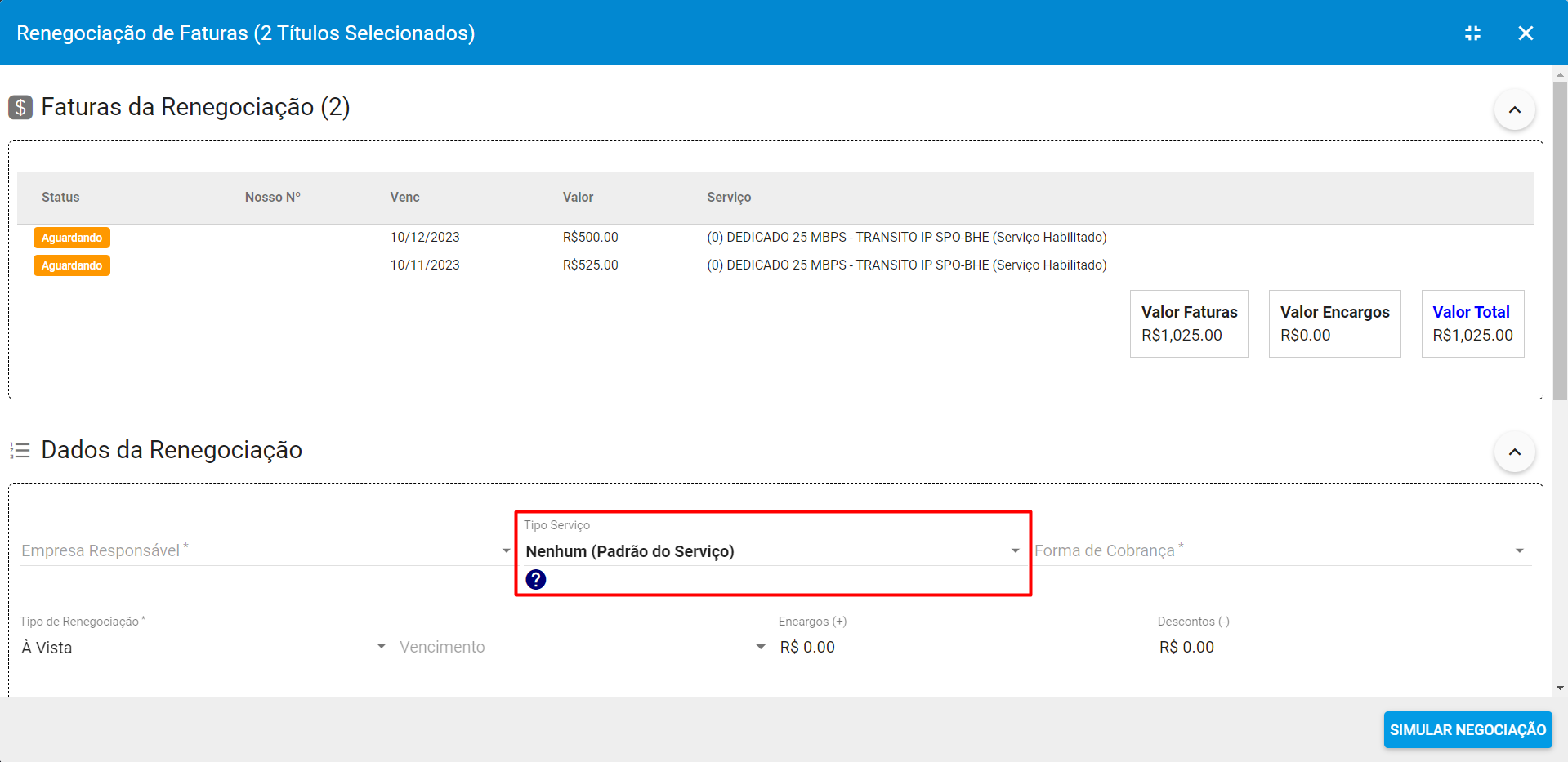The image size is (1568, 762).
Task: Click the vertical scrollbar thumb
Action: [1560, 241]
